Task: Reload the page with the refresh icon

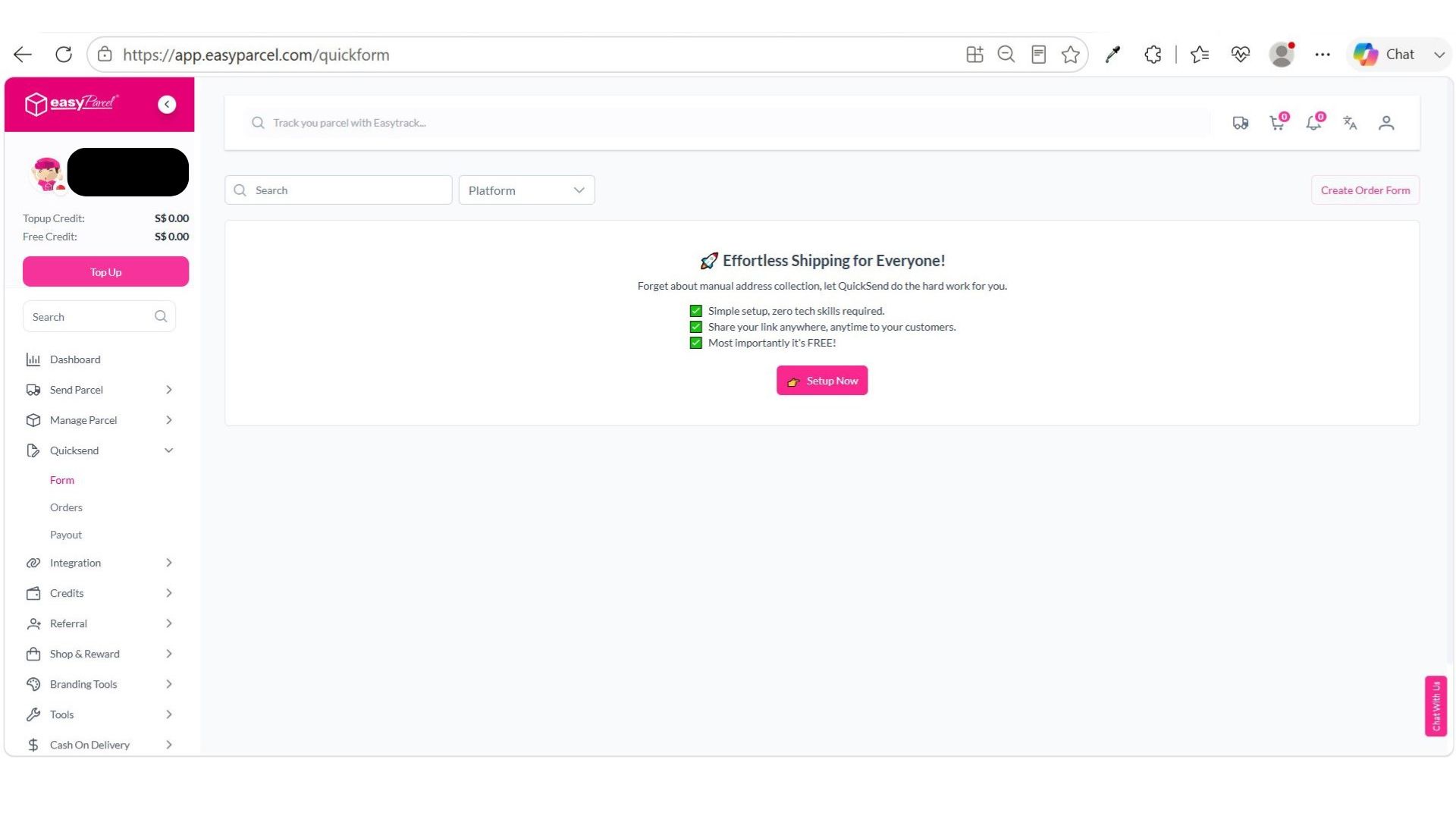Action: tap(64, 55)
